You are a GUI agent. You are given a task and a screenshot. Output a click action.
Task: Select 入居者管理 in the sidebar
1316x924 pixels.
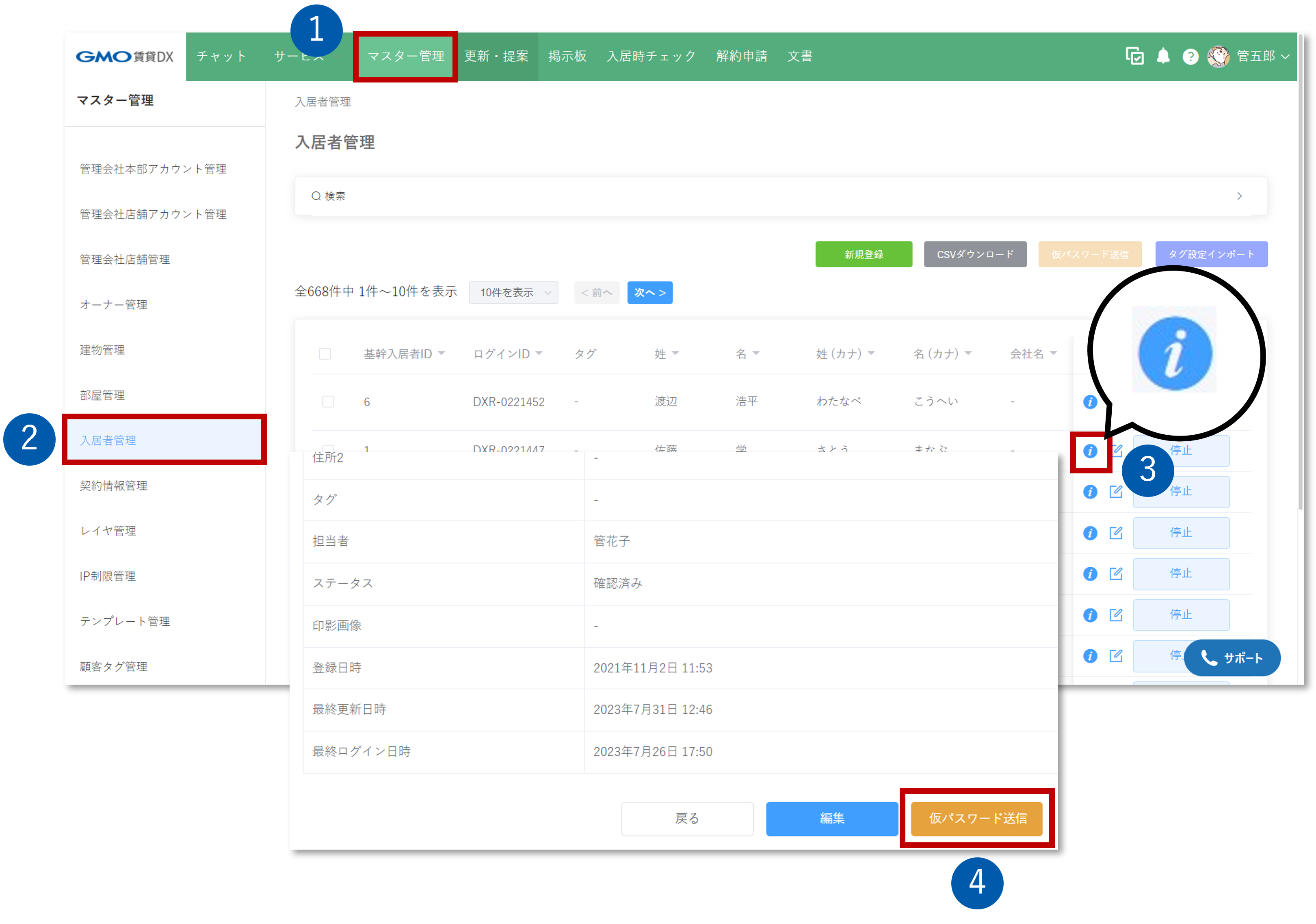coord(108,440)
